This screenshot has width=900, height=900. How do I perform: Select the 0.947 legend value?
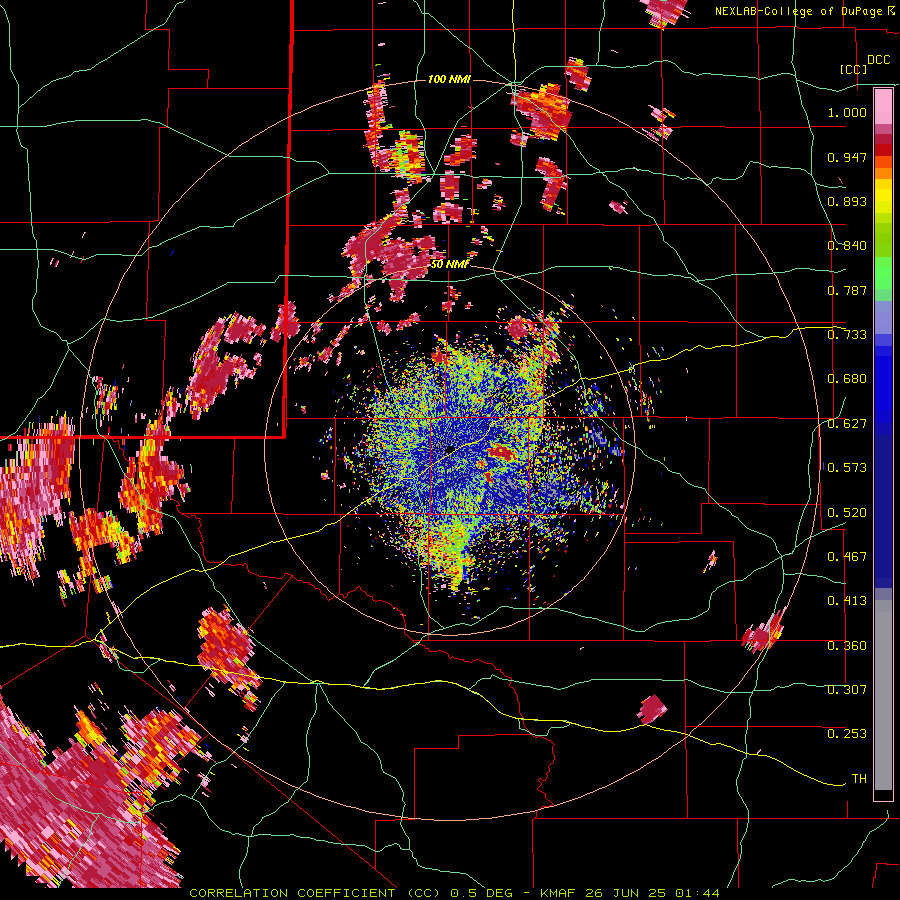[x=847, y=157]
